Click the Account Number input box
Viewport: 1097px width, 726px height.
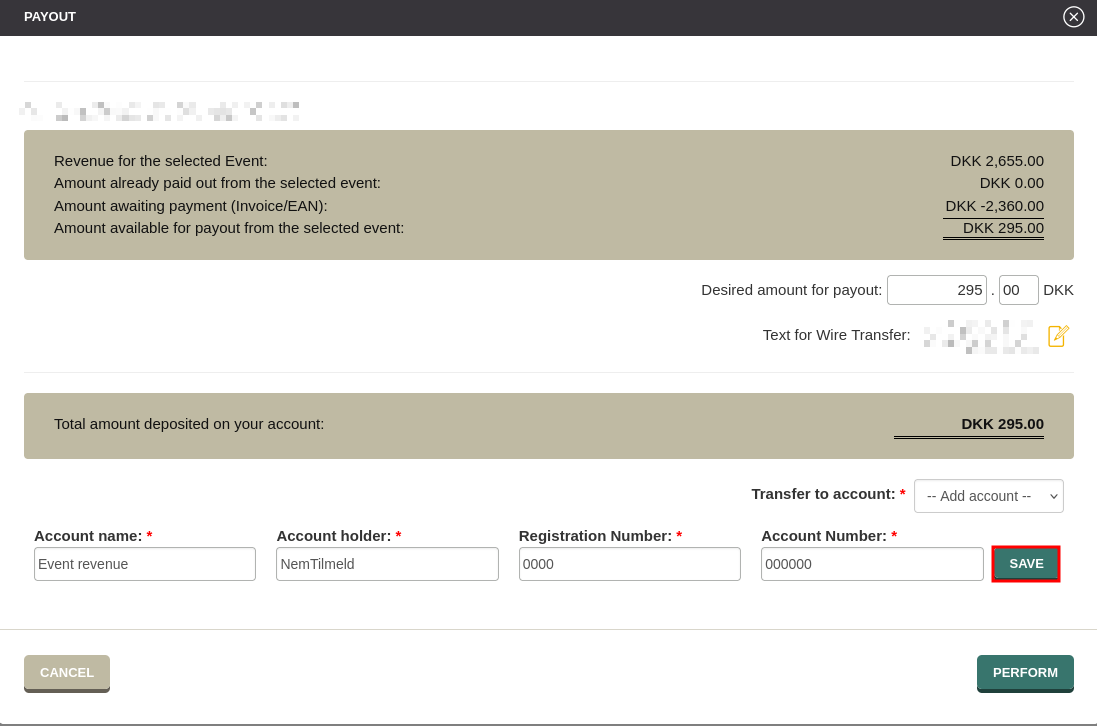pyautogui.click(x=871, y=564)
